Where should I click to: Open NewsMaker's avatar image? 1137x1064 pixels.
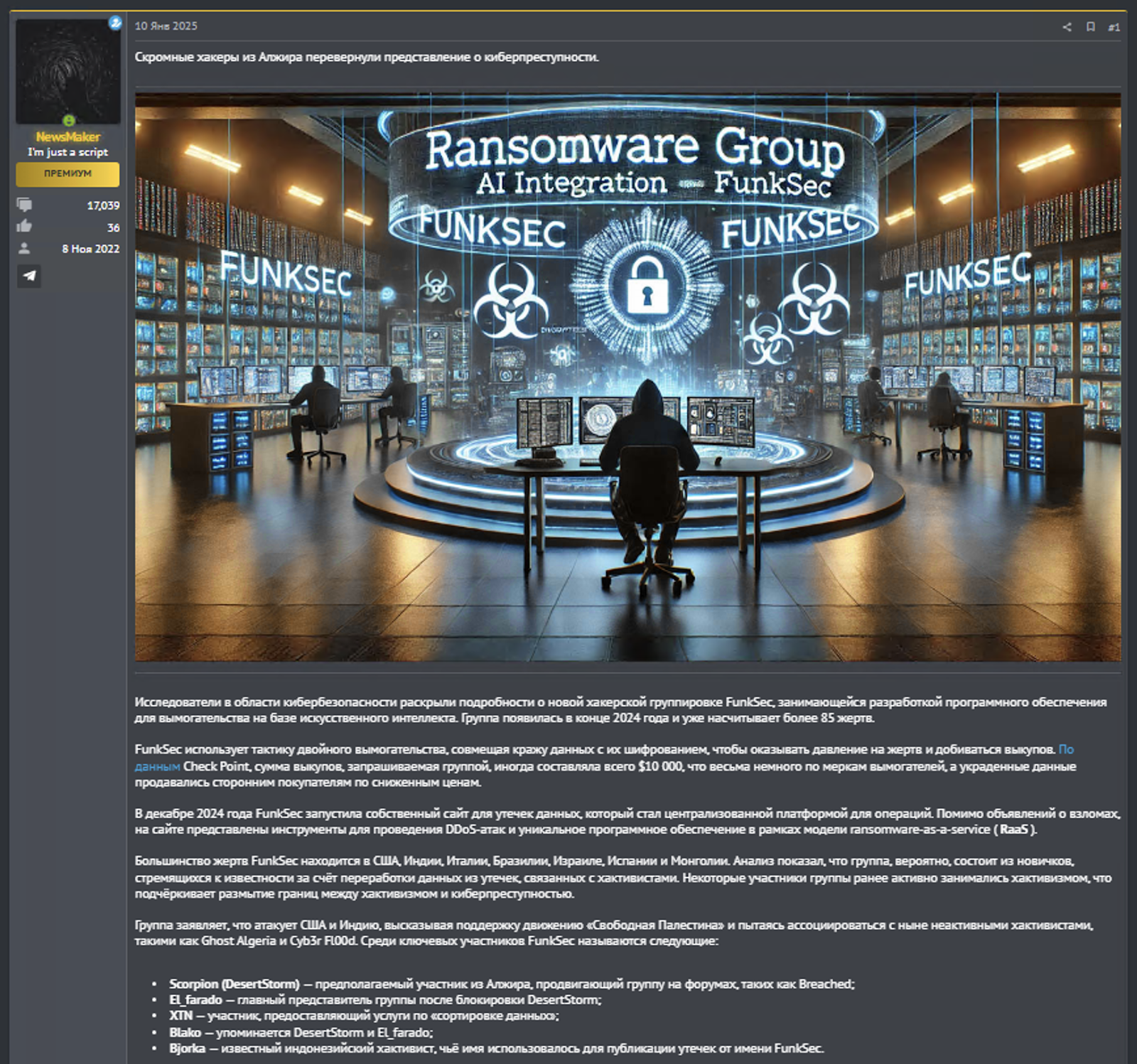pyautogui.click(x=68, y=71)
